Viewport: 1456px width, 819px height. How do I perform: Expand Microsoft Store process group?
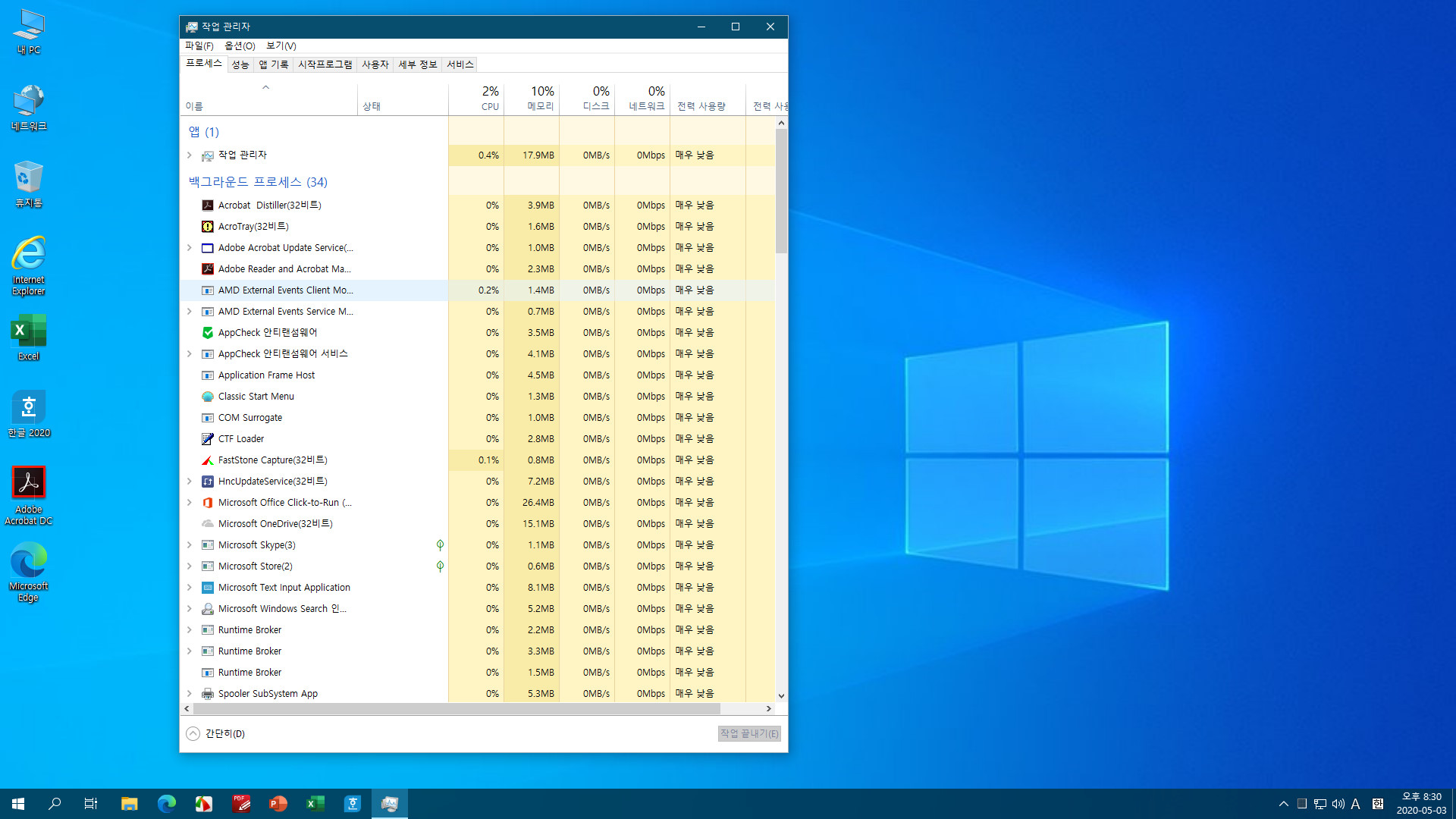point(190,566)
